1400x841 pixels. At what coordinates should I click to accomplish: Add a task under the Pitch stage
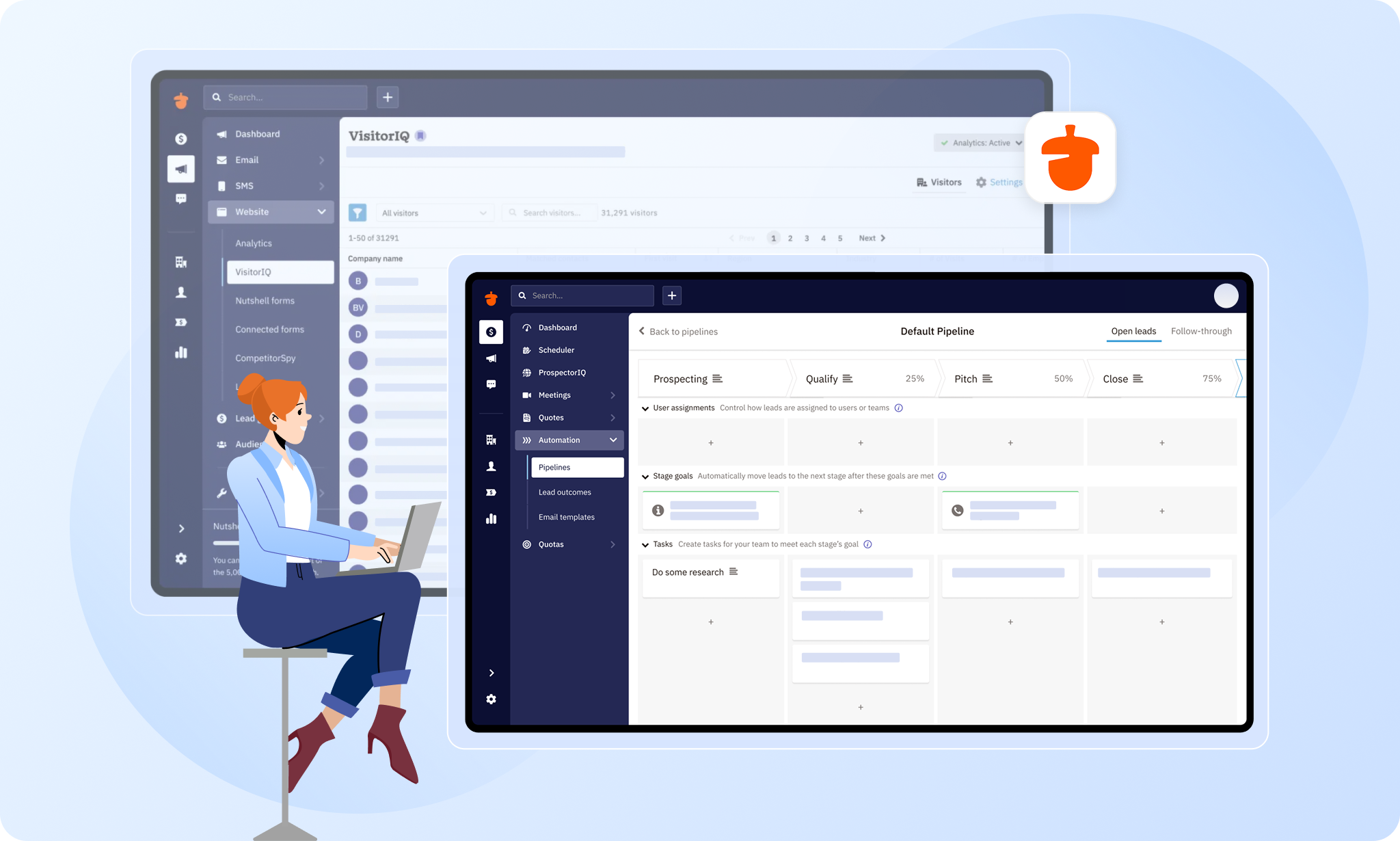pyautogui.click(x=1010, y=622)
